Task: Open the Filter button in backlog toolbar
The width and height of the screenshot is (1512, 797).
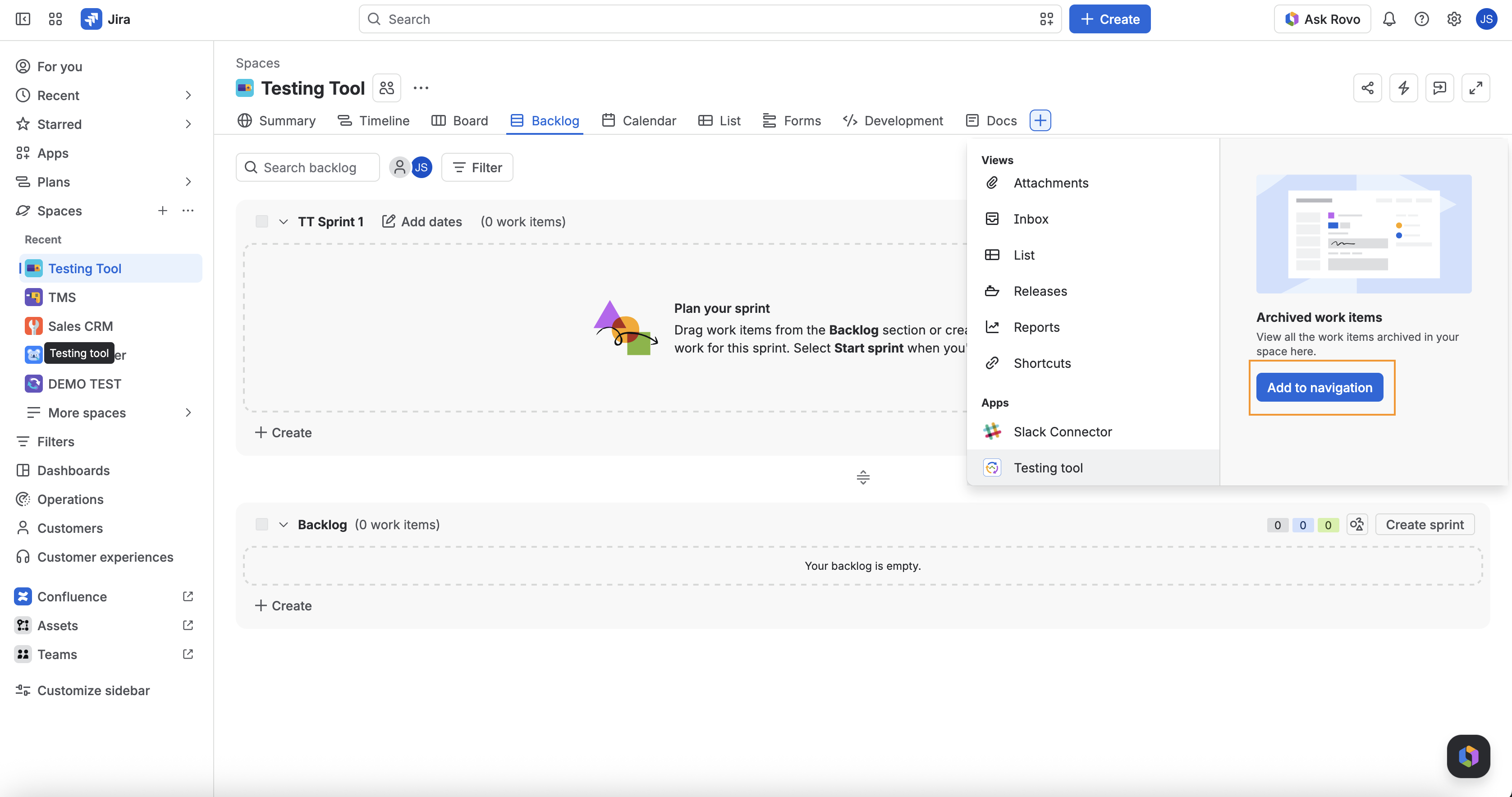Action: point(477,167)
